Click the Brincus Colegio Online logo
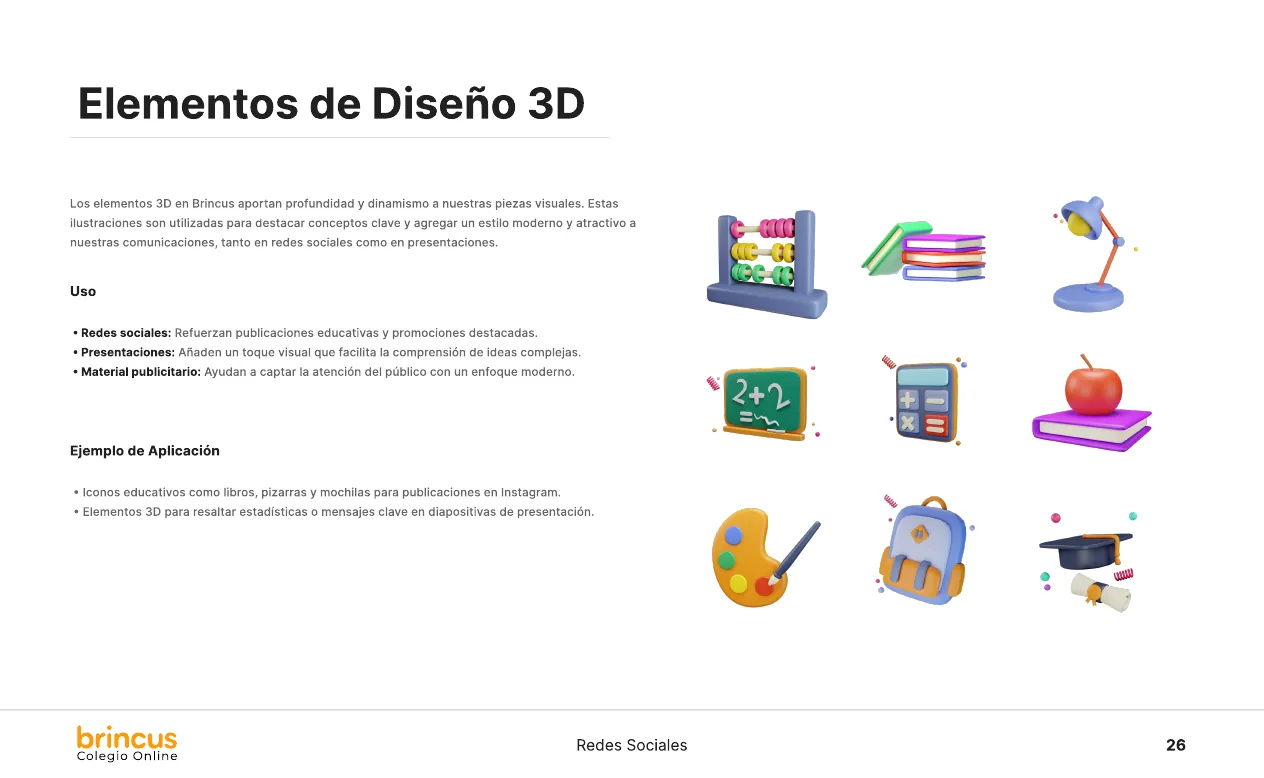The height and width of the screenshot is (778, 1264). point(127,744)
